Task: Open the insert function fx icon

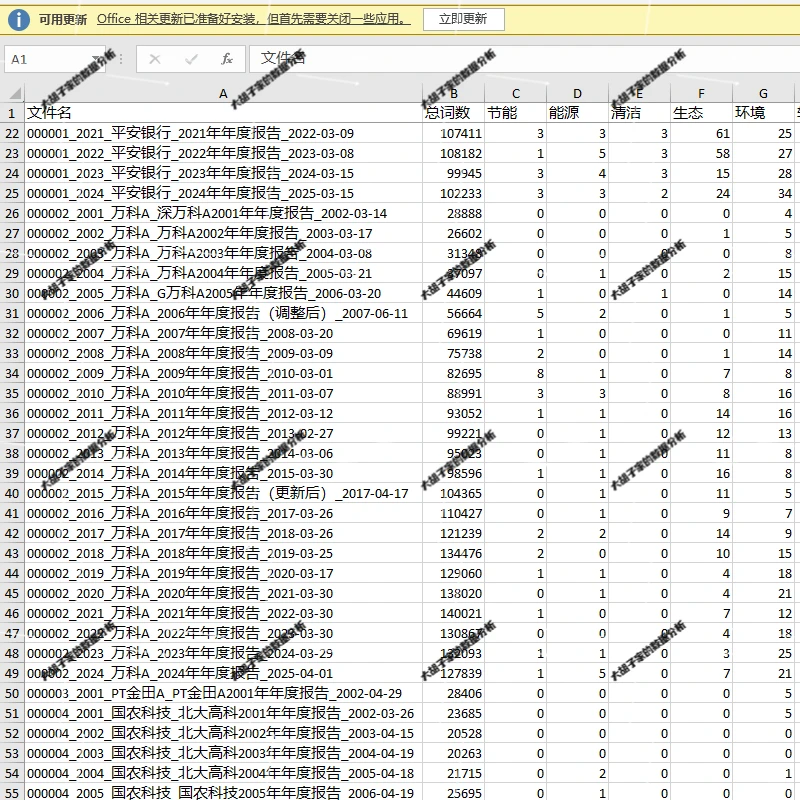Action: point(227,59)
